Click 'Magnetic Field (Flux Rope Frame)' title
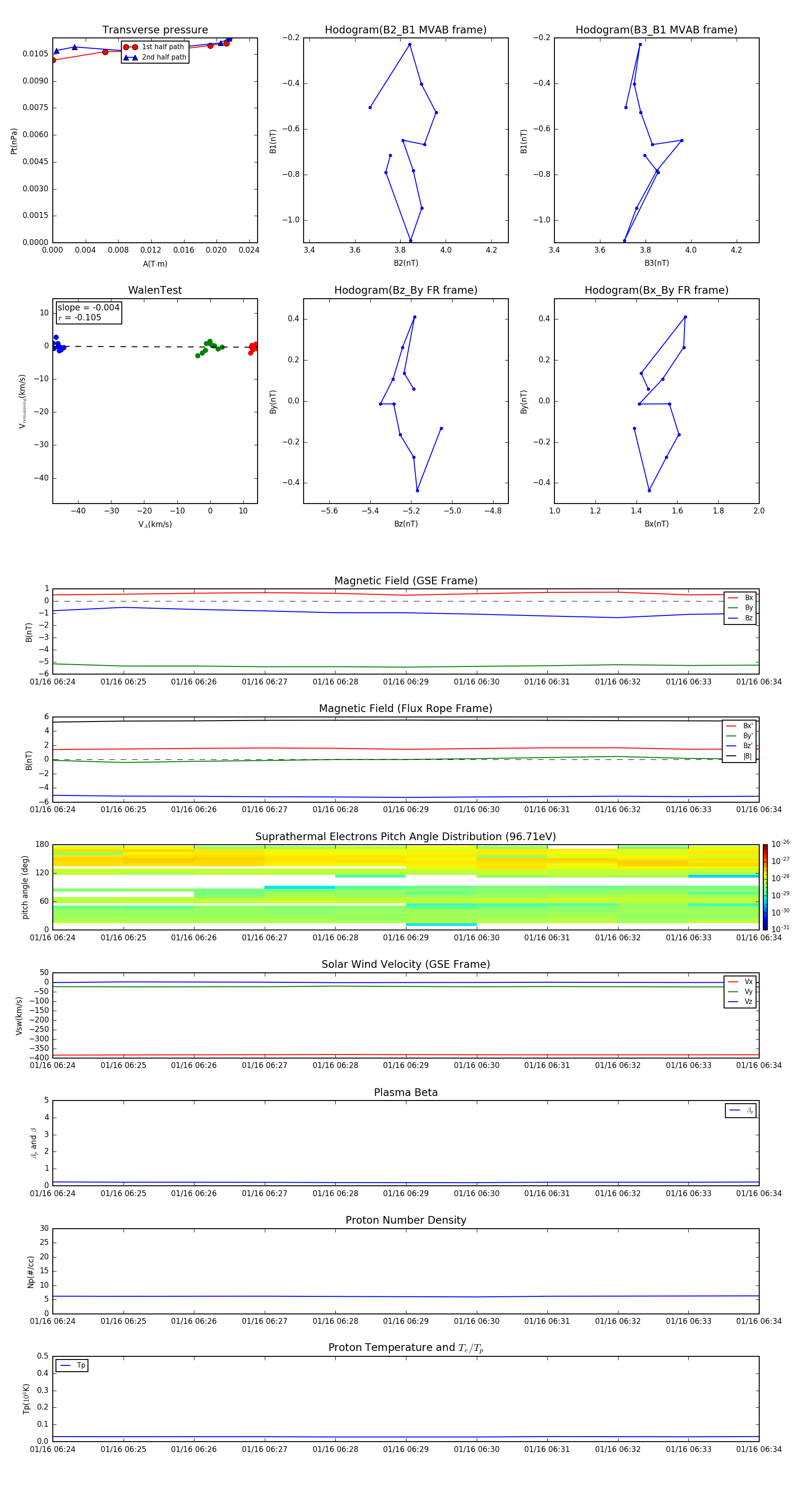The height and width of the screenshot is (1489, 812). [406, 709]
